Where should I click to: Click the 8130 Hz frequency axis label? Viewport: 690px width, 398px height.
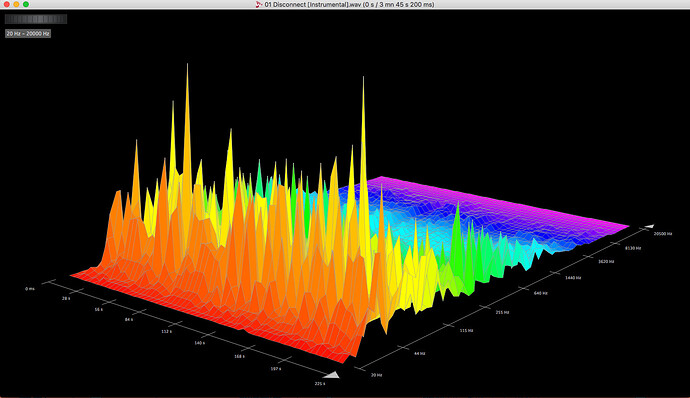(633, 248)
